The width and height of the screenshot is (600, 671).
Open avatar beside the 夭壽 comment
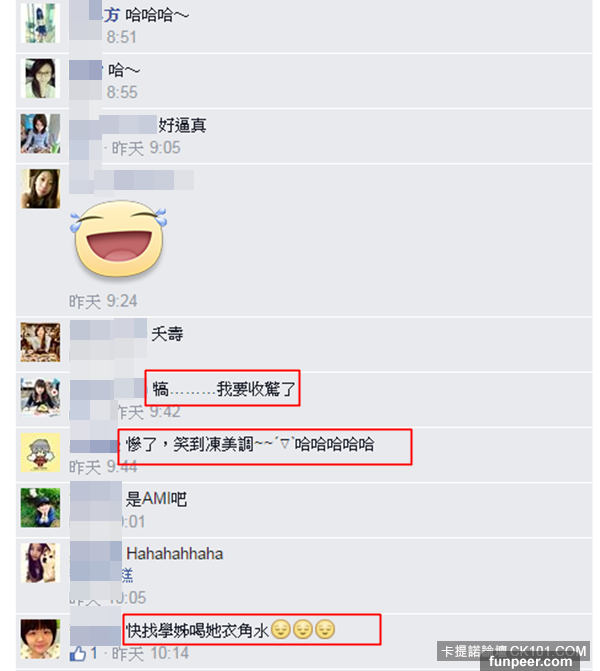click(x=40, y=342)
